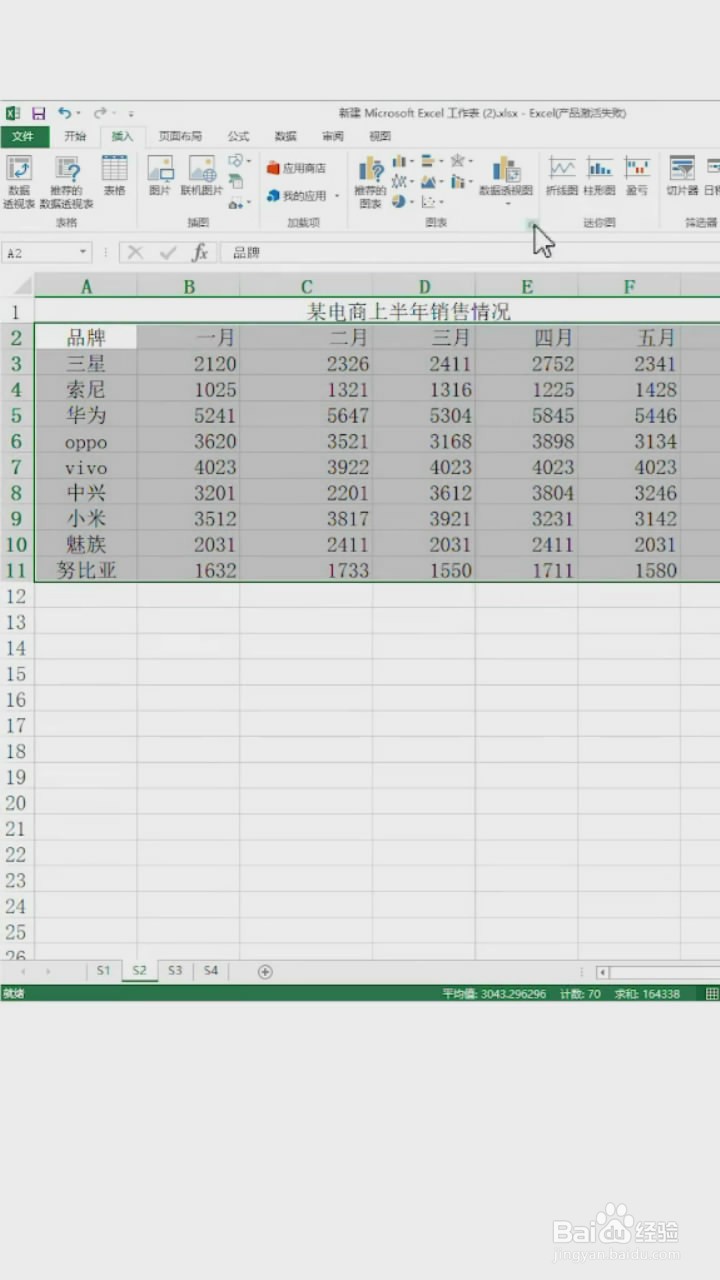Select row 5 header
720x1280 pixels.
[16, 415]
